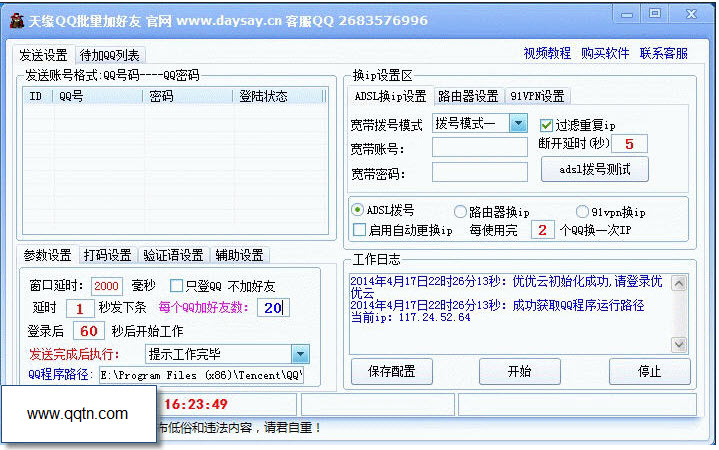Switch to 路由器设置 tab
The image size is (719, 450).
(x=468, y=96)
